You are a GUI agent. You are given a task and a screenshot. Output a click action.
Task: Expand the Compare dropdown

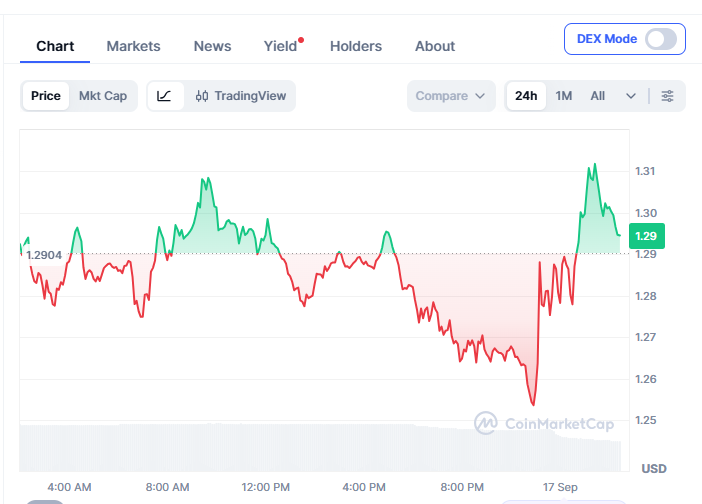coord(451,96)
